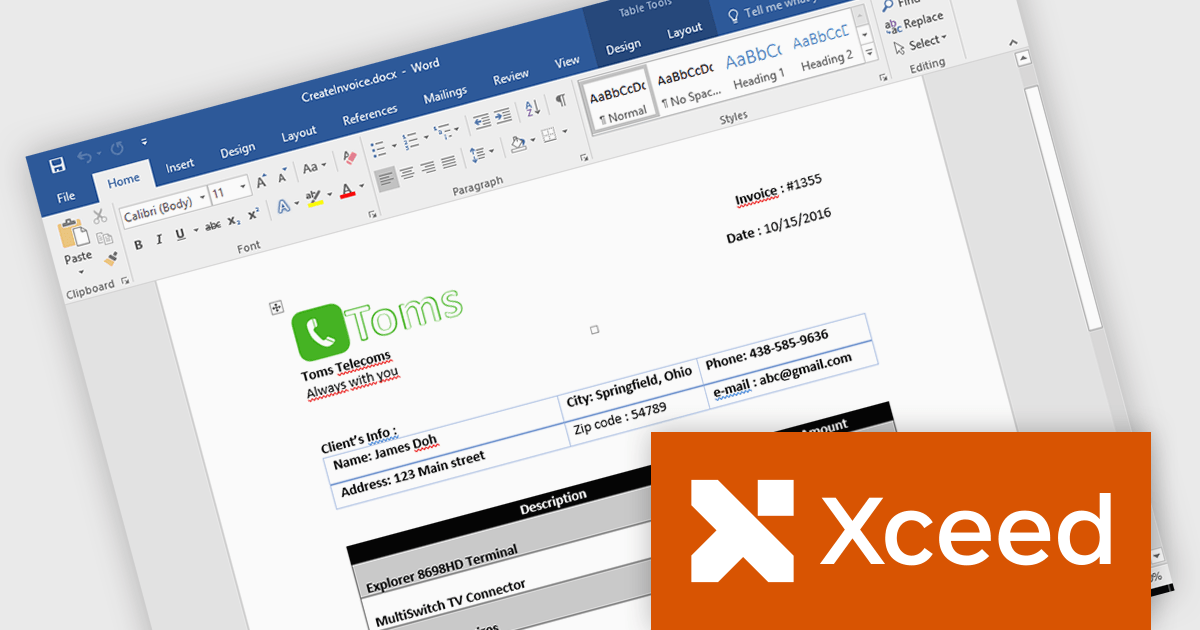This screenshot has width=1200, height=630.
Task: Open the Font dialog launcher
Action: click(x=372, y=214)
